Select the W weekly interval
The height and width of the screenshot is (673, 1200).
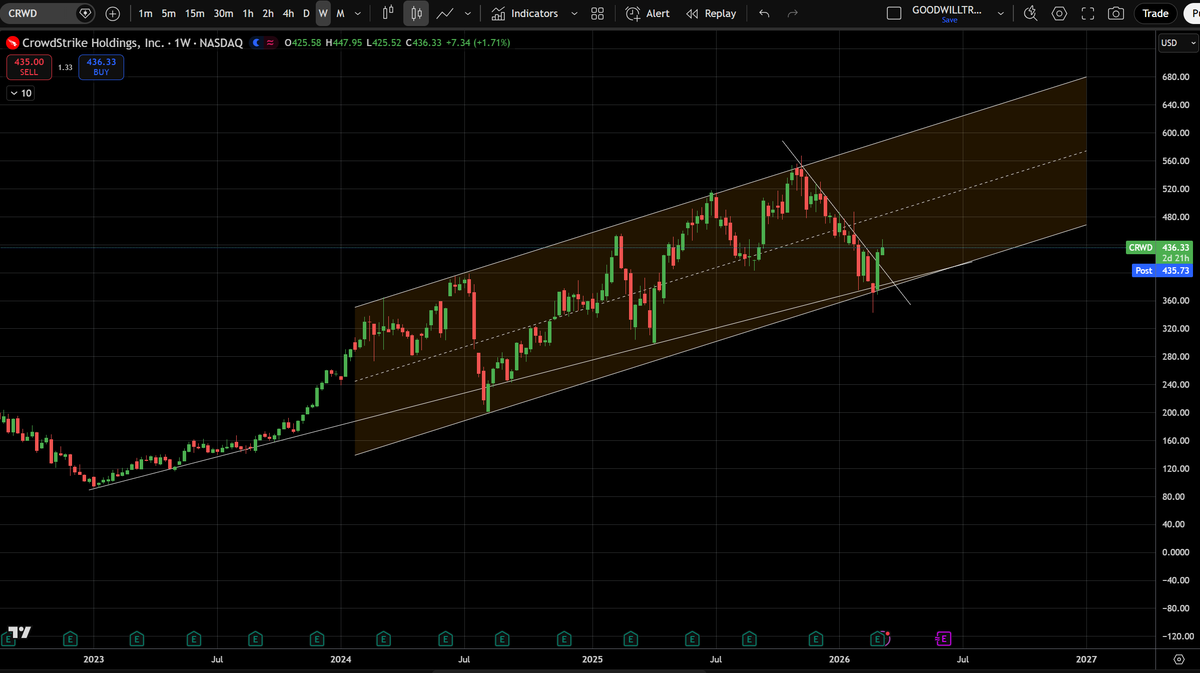point(323,13)
